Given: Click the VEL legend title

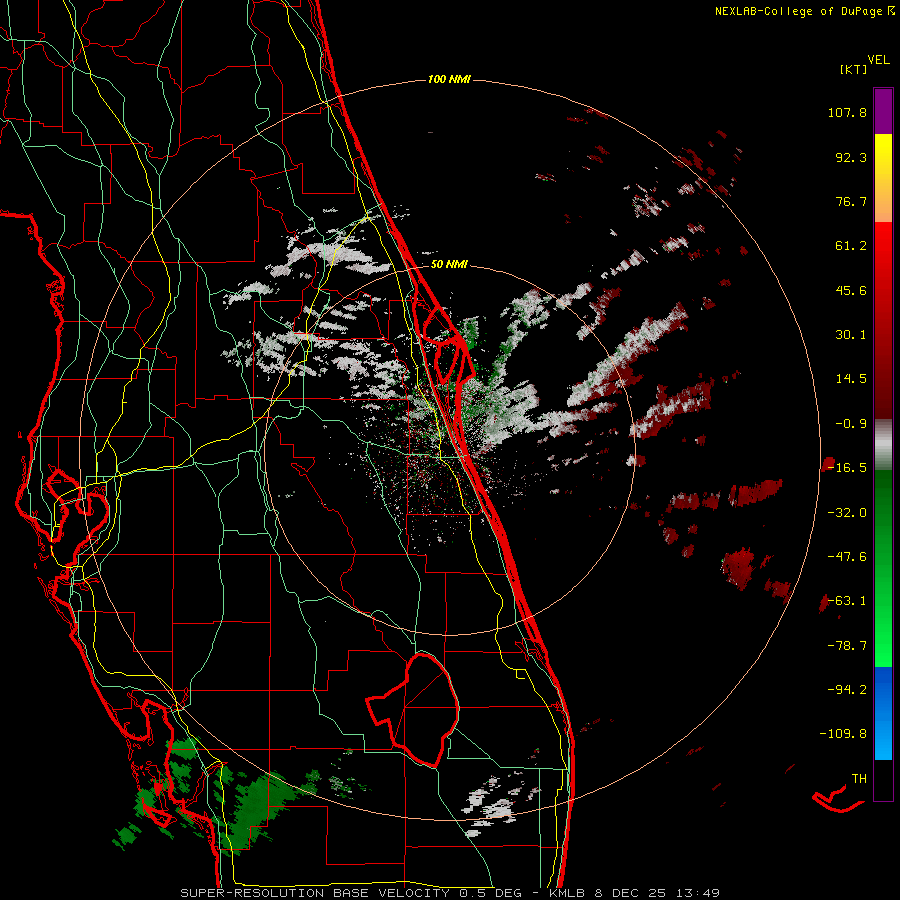Looking at the screenshot, I should tap(878, 60).
